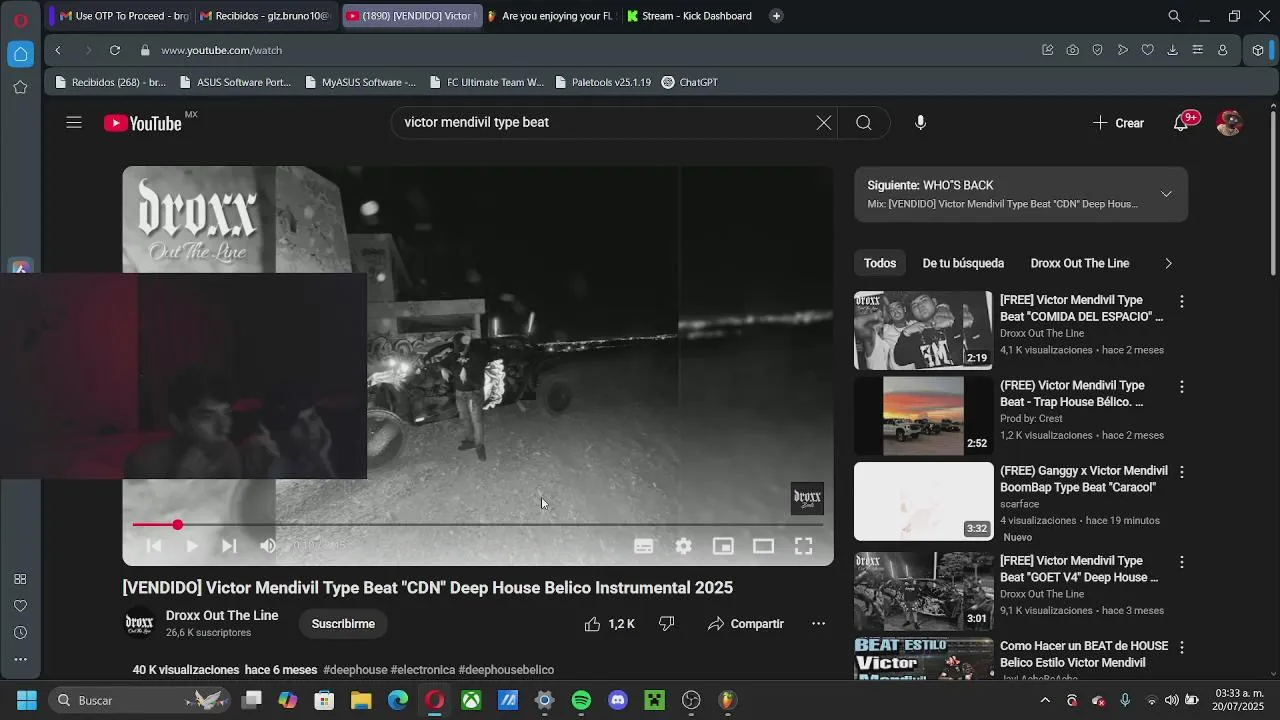This screenshot has width=1280, height=720.
Task: Open Windows Start menu button
Action: pyautogui.click(x=26, y=700)
